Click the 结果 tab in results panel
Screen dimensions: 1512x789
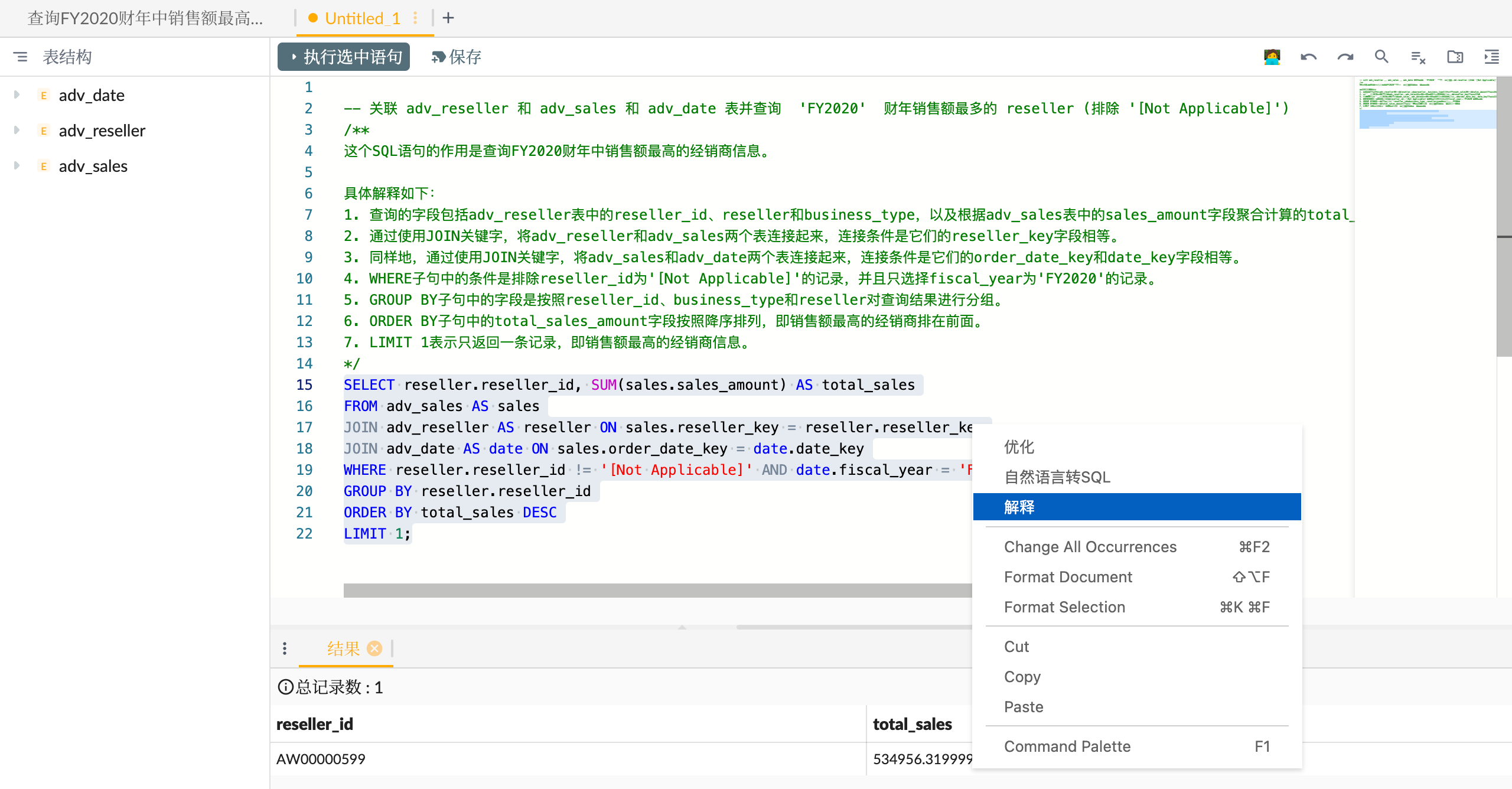point(343,648)
